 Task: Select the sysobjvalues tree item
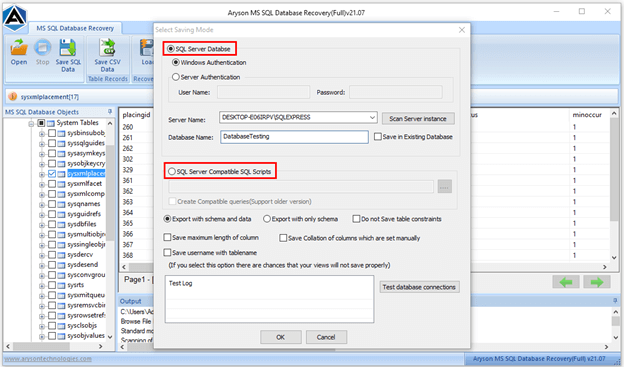click(x=86, y=336)
